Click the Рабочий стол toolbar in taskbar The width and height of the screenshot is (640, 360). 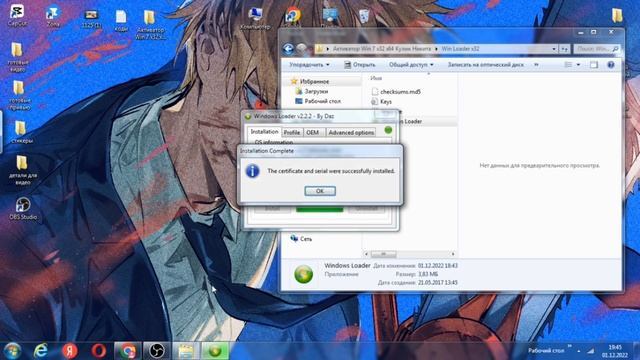pos(546,351)
